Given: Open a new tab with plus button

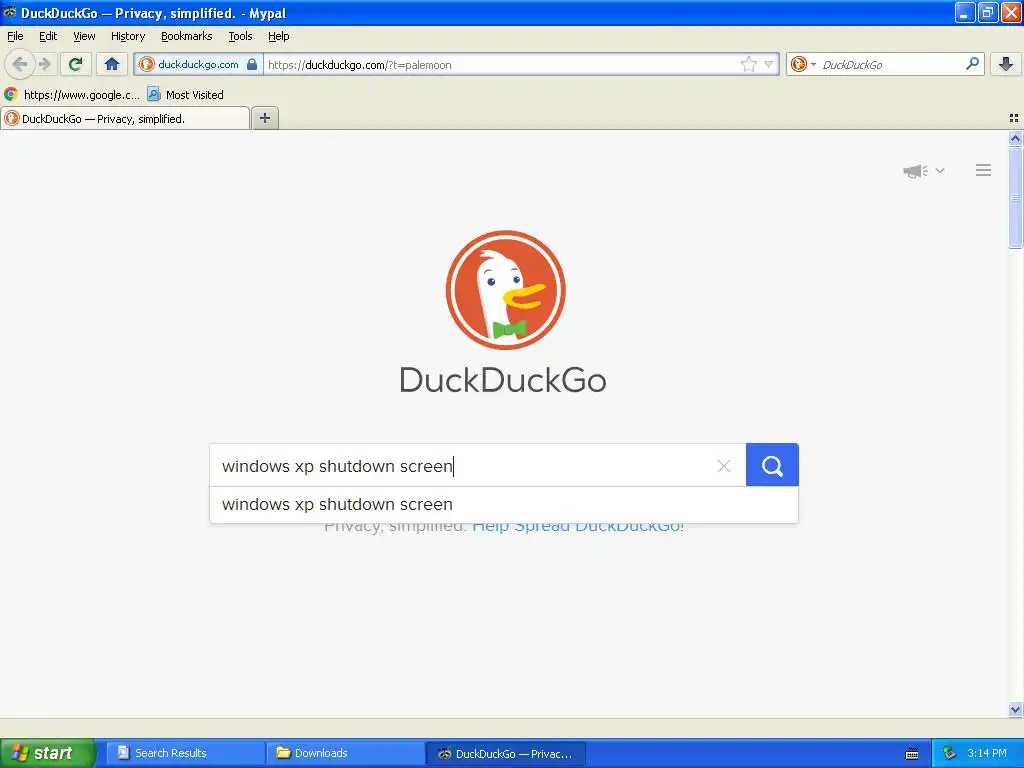Looking at the screenshot, I should 264,118.
